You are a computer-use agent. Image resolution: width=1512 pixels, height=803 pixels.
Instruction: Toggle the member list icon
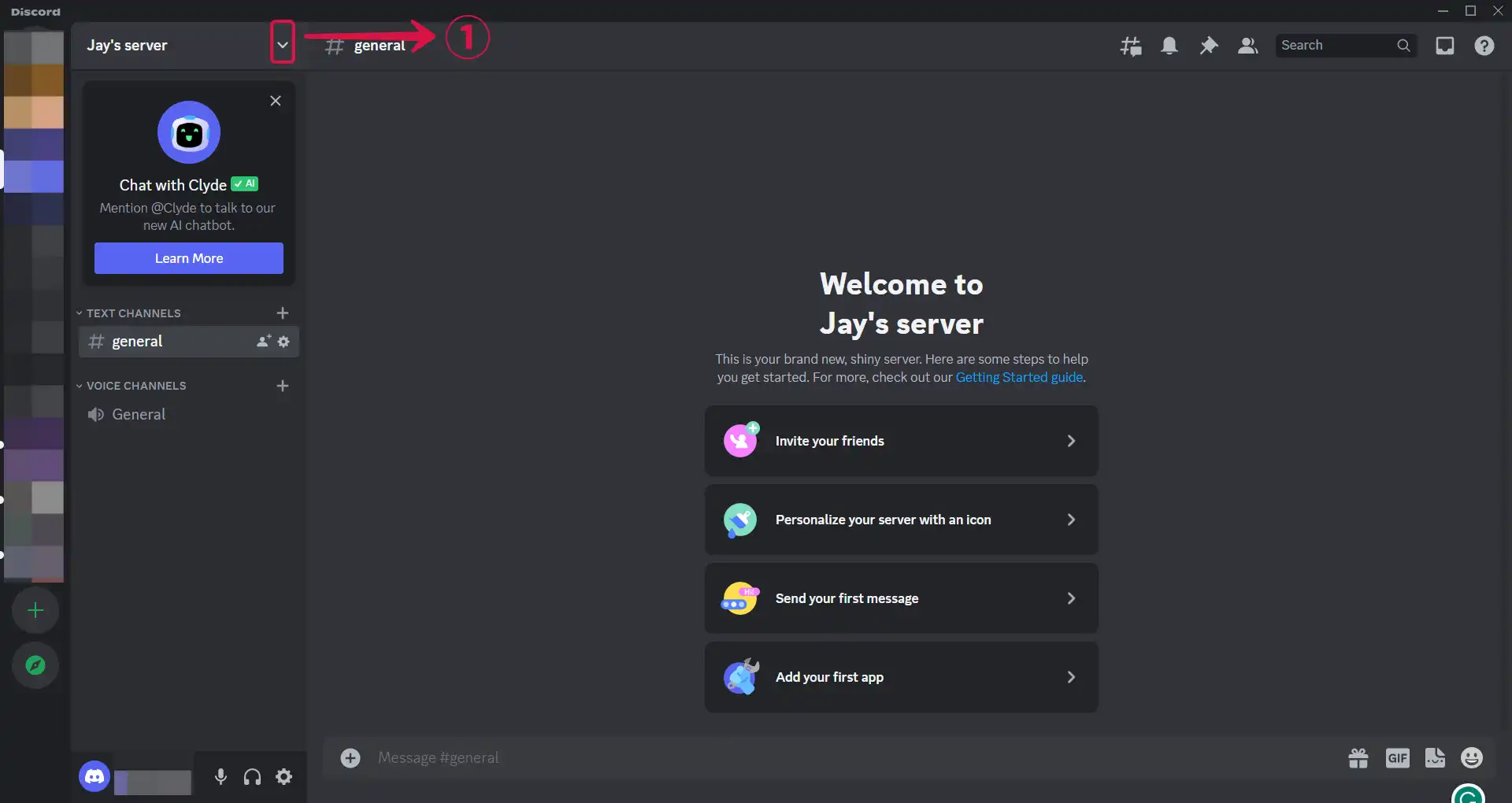pos(1247,46)
